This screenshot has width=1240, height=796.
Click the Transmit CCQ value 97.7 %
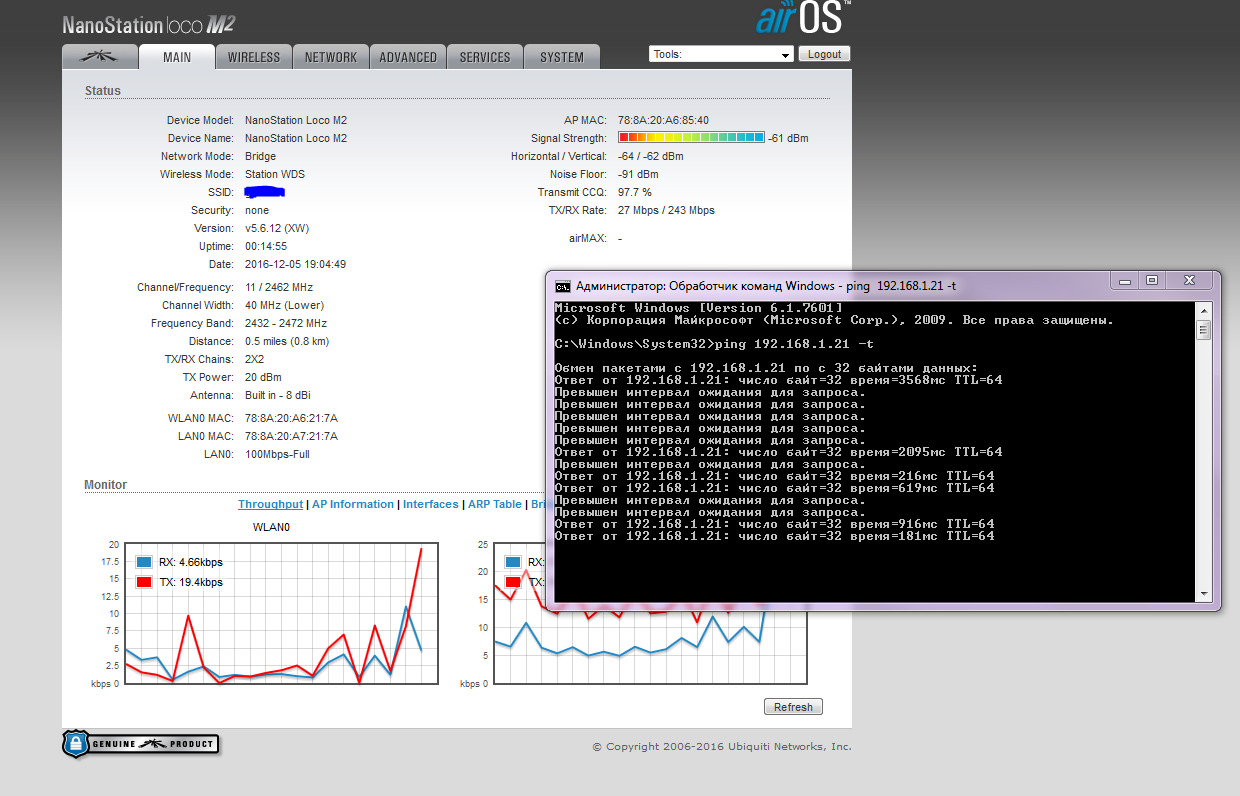[x=635, y=192]
